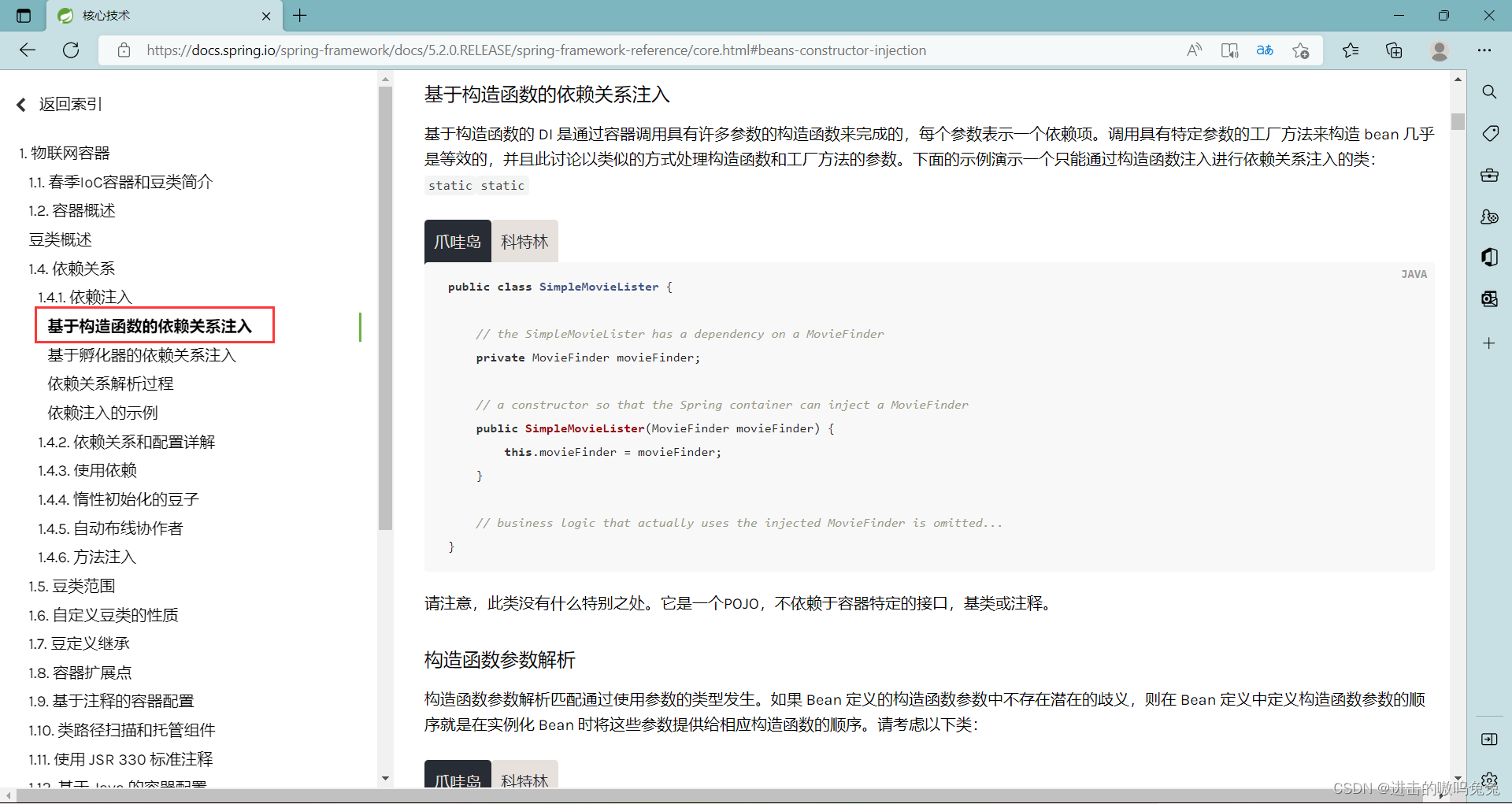1512x804 pixels.
Task: Open 1.4.3. 使用依赖 entry
Action: (x=87, y=470)
